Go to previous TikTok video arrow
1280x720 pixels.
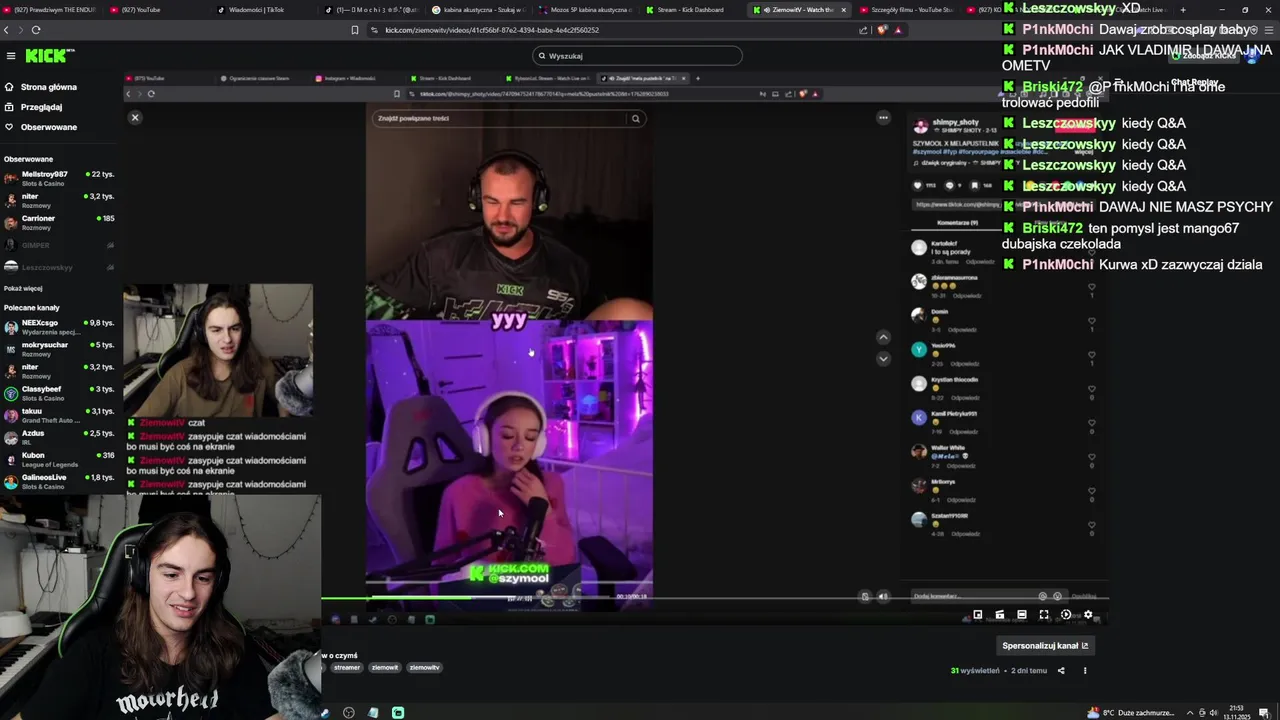[883, 337]
